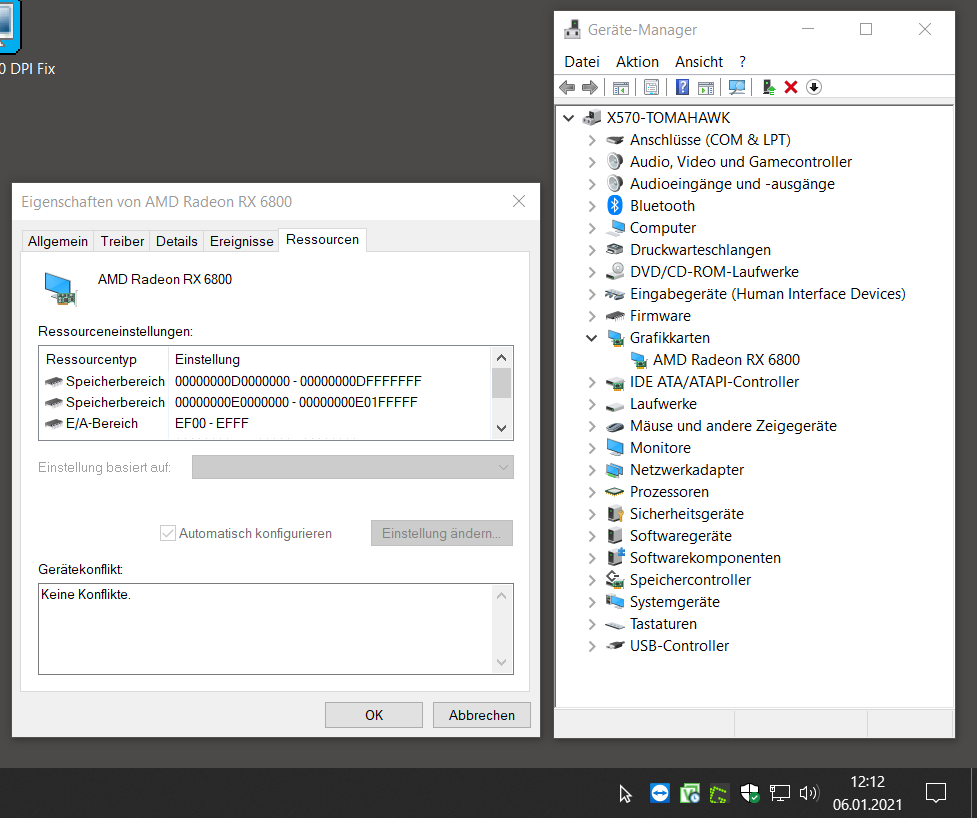977x818 pixels.
Task: Open Einstellung basiert auf dropdown
Action: click(x=353, y=467)
